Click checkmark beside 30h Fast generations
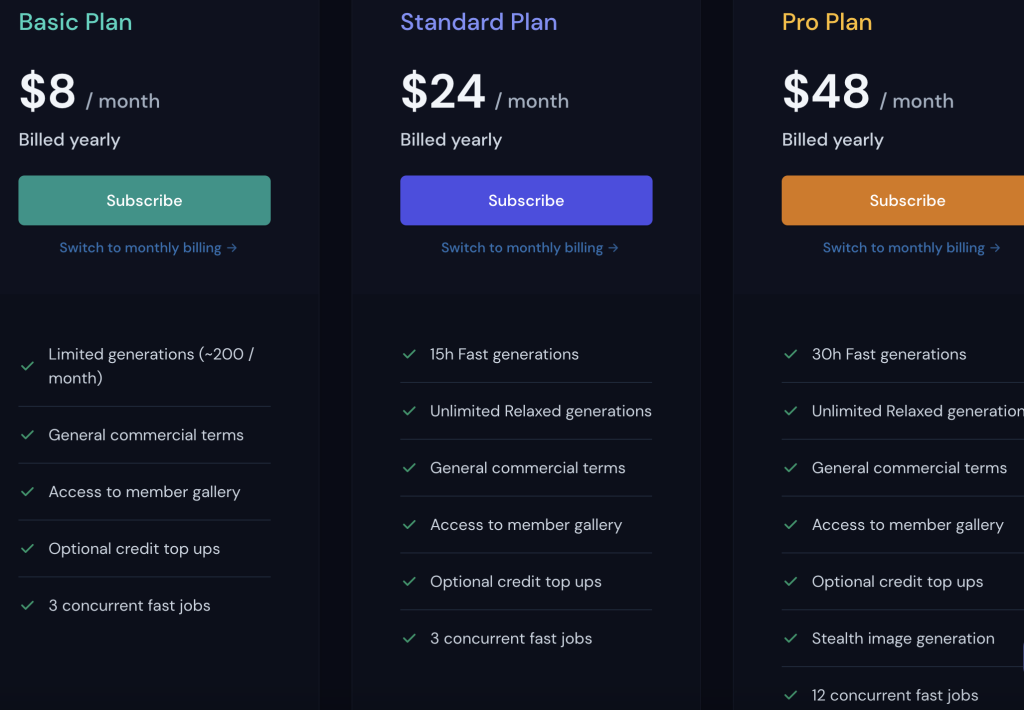Viewport: 1024px width, 710px height. pyautogui.click(x=791, y=354)
